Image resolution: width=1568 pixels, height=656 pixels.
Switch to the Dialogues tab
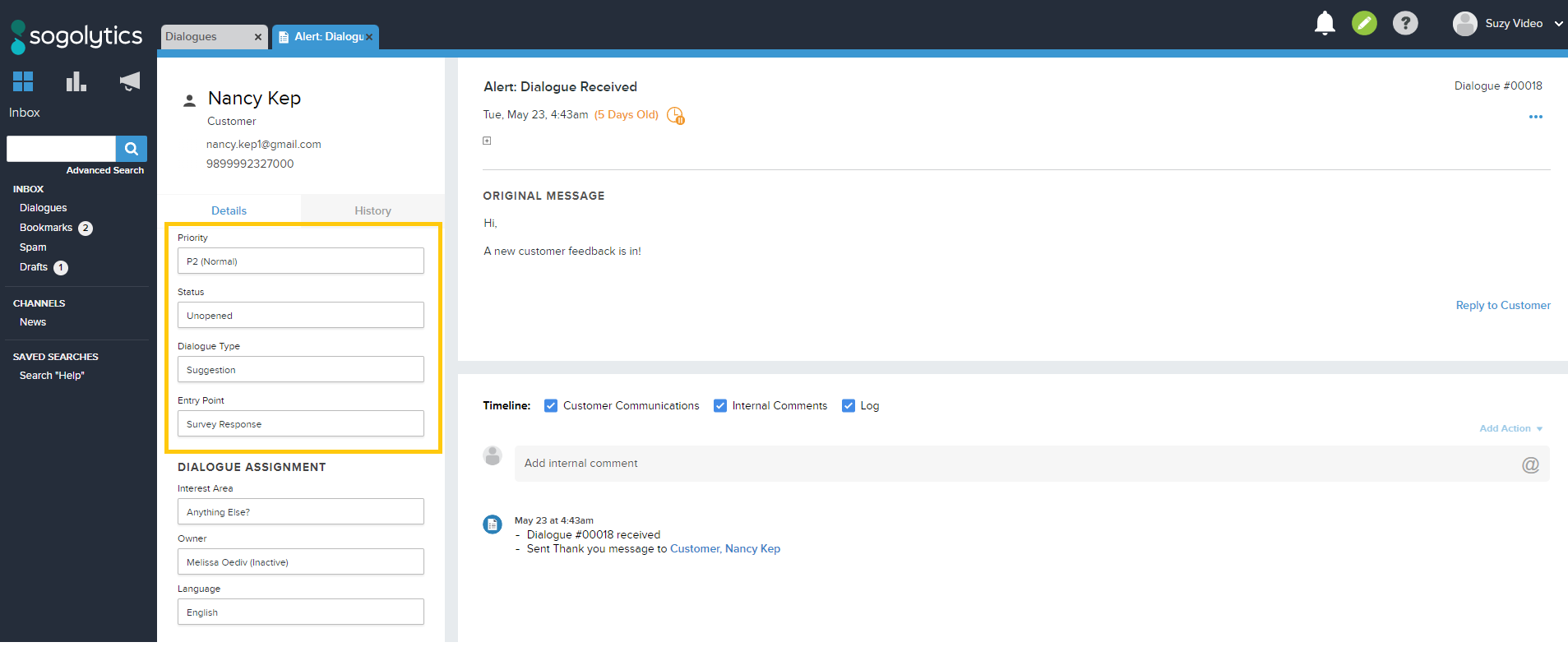pos(204,37)
